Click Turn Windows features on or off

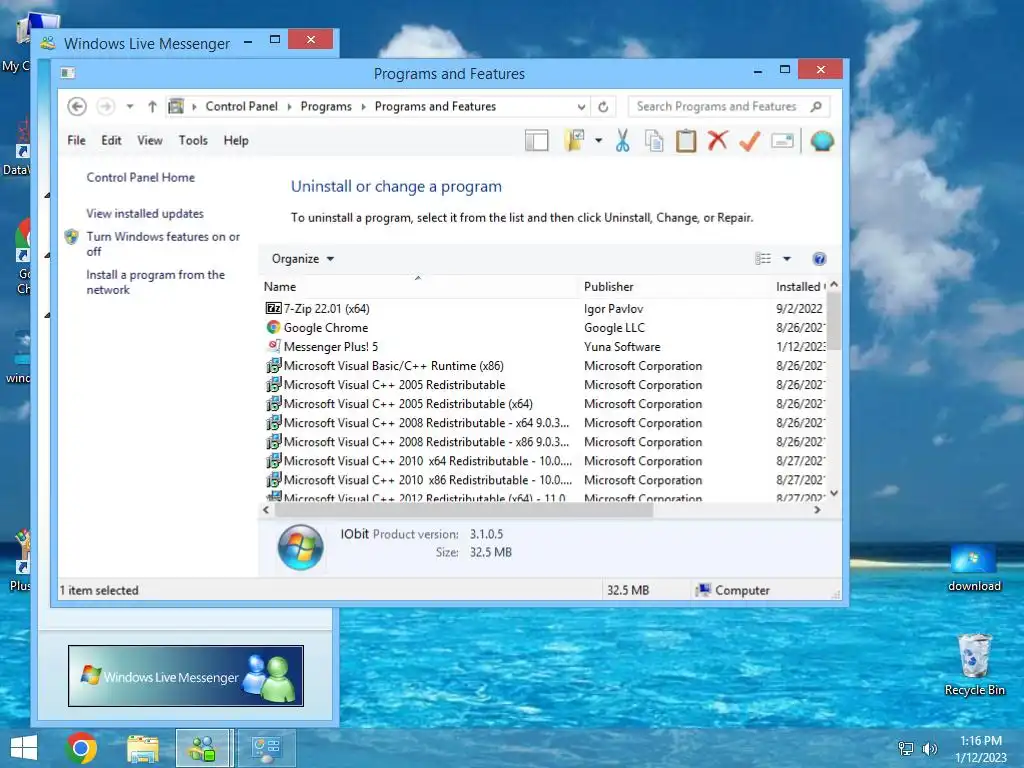click(x=163, y=244)
